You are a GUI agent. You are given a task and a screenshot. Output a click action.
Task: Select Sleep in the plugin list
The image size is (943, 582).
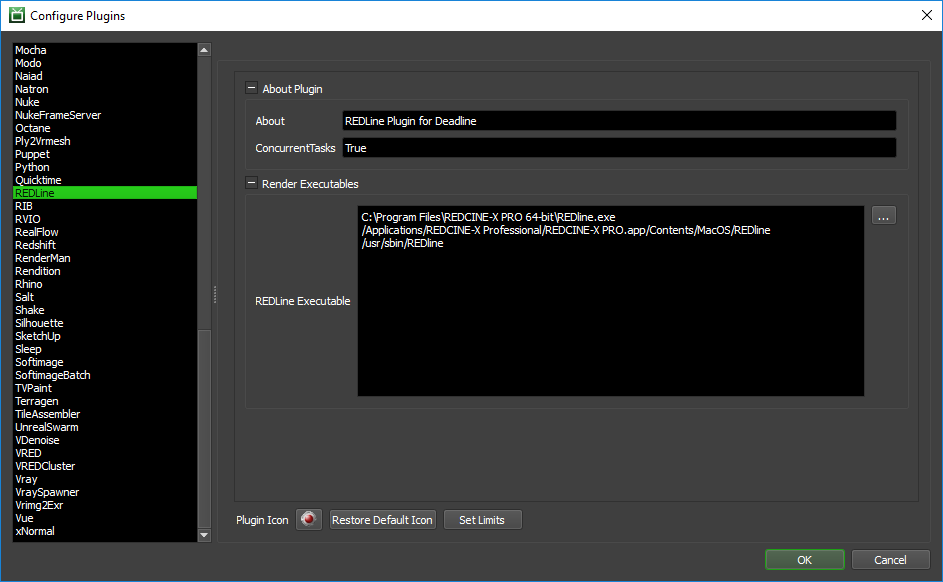pyautogui.click(x=105, y=349)
